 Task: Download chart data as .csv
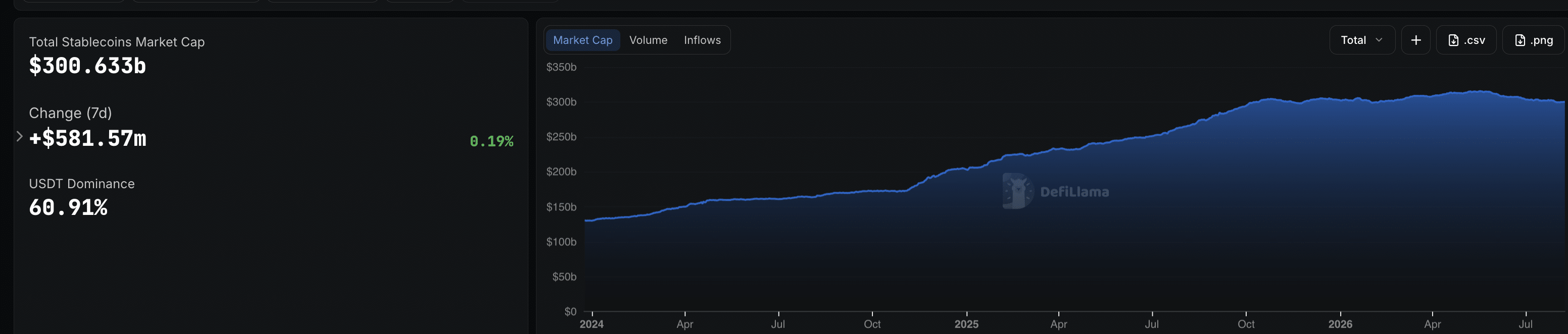pyautogui.click(x=1466, y=40)
